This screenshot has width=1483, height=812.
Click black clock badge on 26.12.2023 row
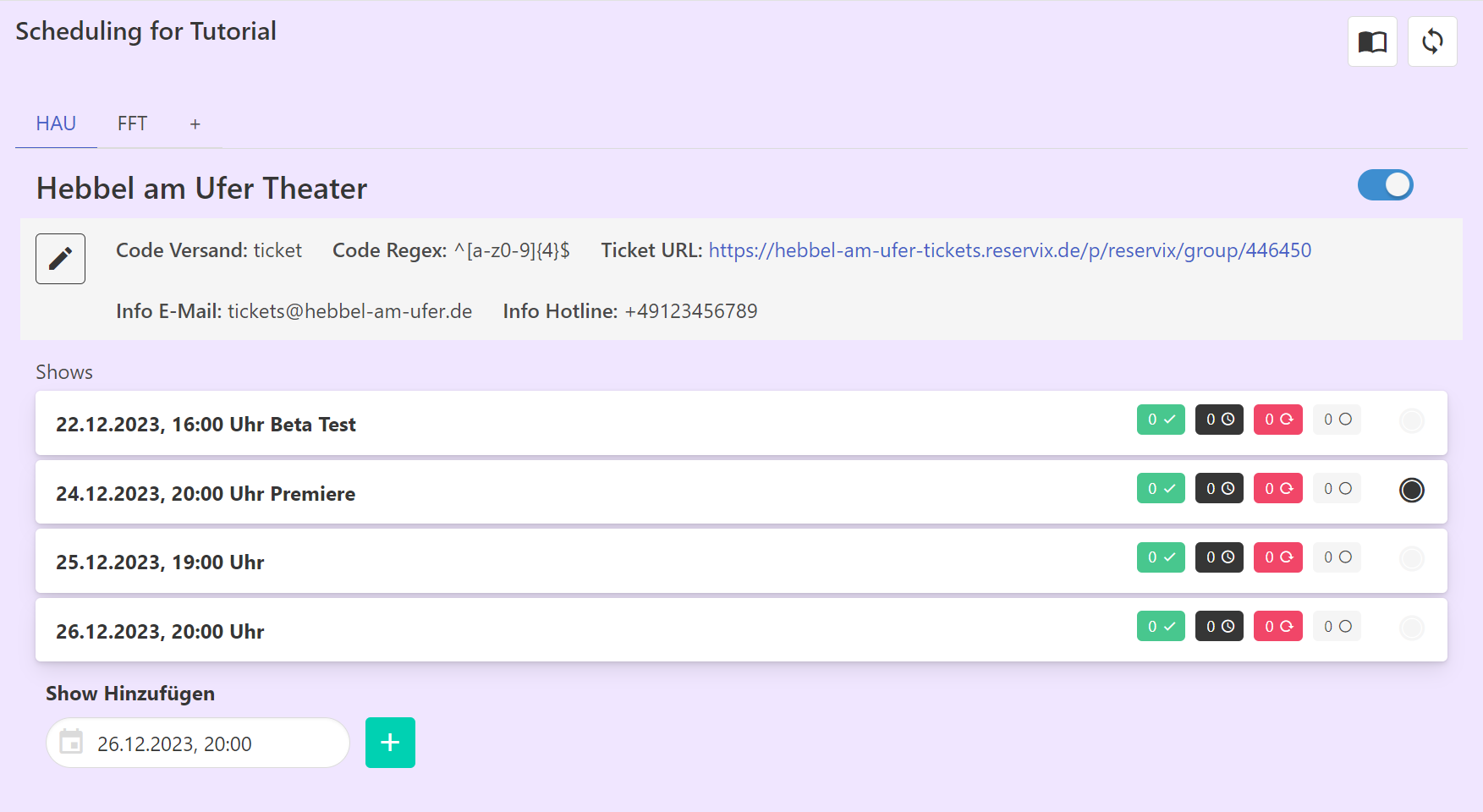(x=1219, y=627)
